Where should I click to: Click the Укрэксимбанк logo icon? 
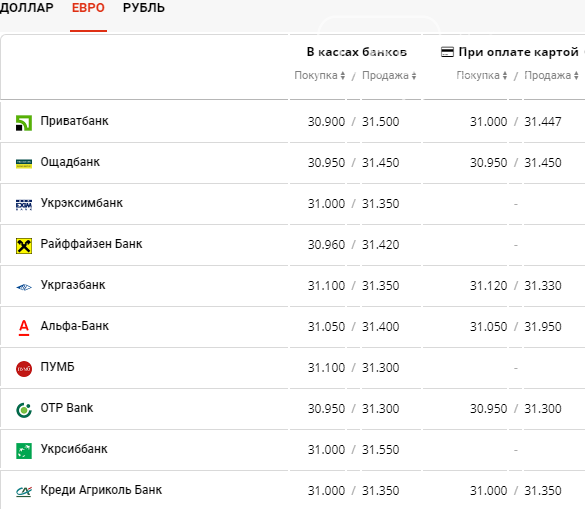(24, 205)
